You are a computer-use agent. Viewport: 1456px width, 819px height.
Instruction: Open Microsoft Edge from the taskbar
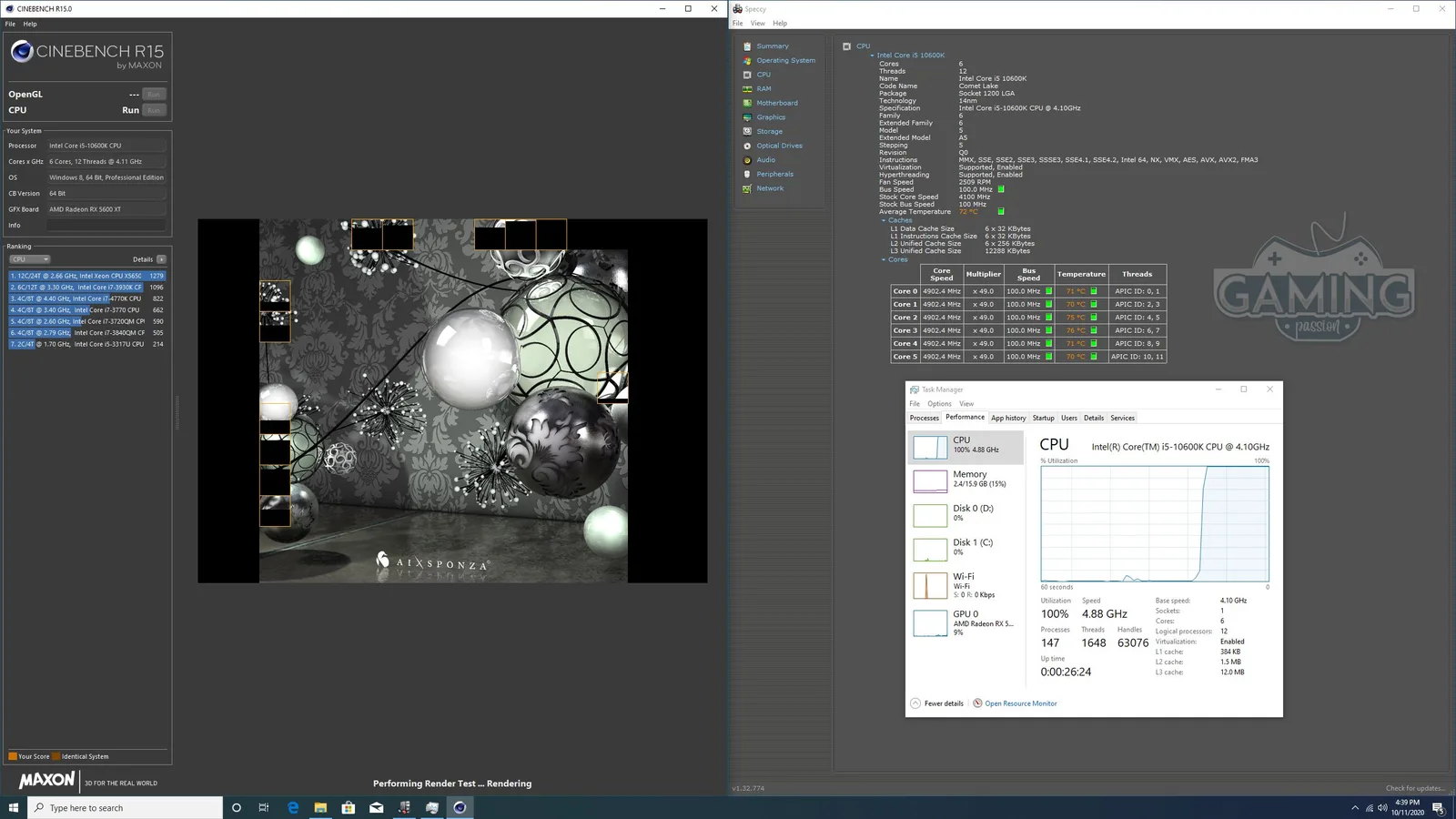pyautogui.click(x=293, y=807)
